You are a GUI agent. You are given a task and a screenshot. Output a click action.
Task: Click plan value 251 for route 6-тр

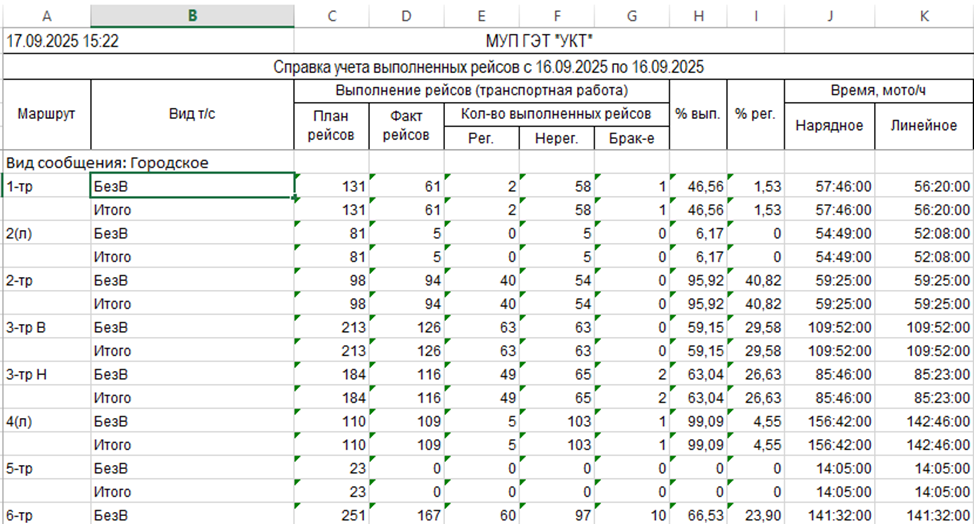point(331,514)
